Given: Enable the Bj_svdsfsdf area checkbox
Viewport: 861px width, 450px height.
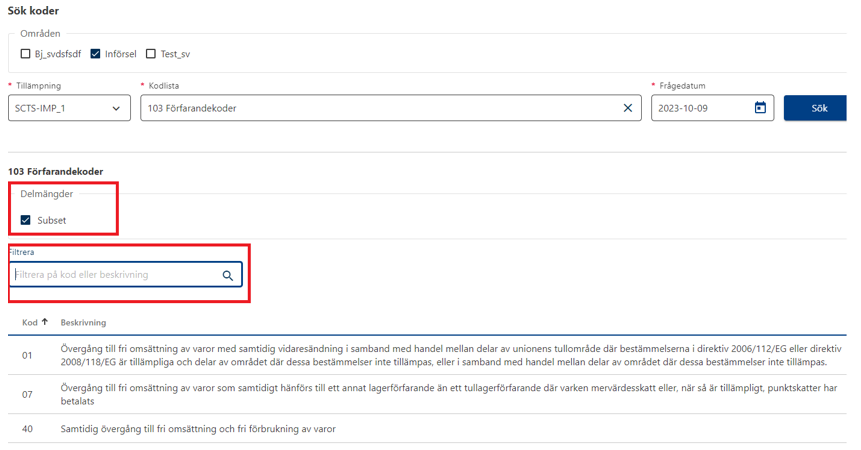Looking at the screenshot, I should pyautogui.click(x=27, y=54).
